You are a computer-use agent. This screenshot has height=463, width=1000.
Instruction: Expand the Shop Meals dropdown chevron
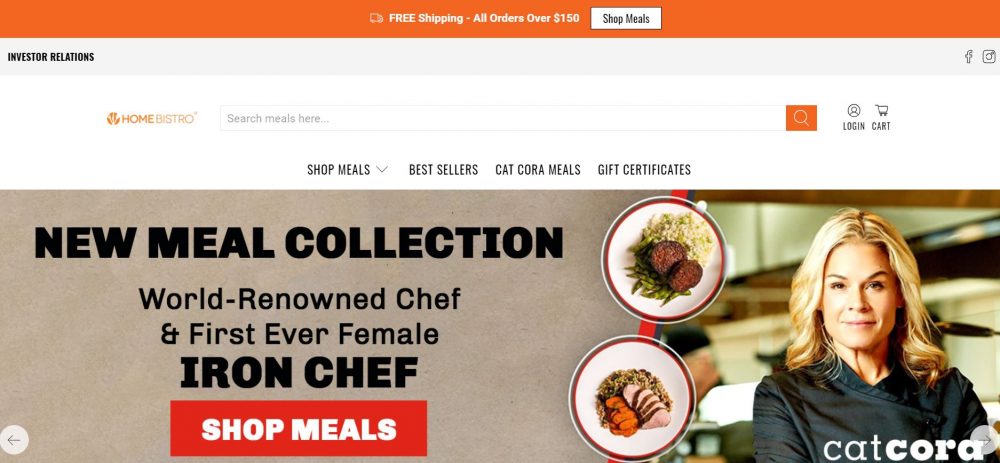(x=382, y=170)
